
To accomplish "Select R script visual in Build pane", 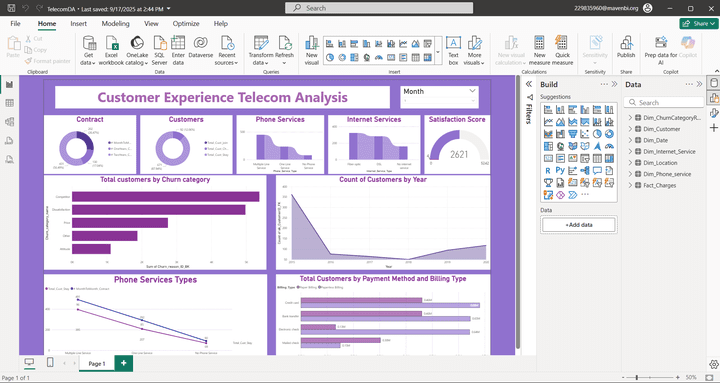I will 548,170.
